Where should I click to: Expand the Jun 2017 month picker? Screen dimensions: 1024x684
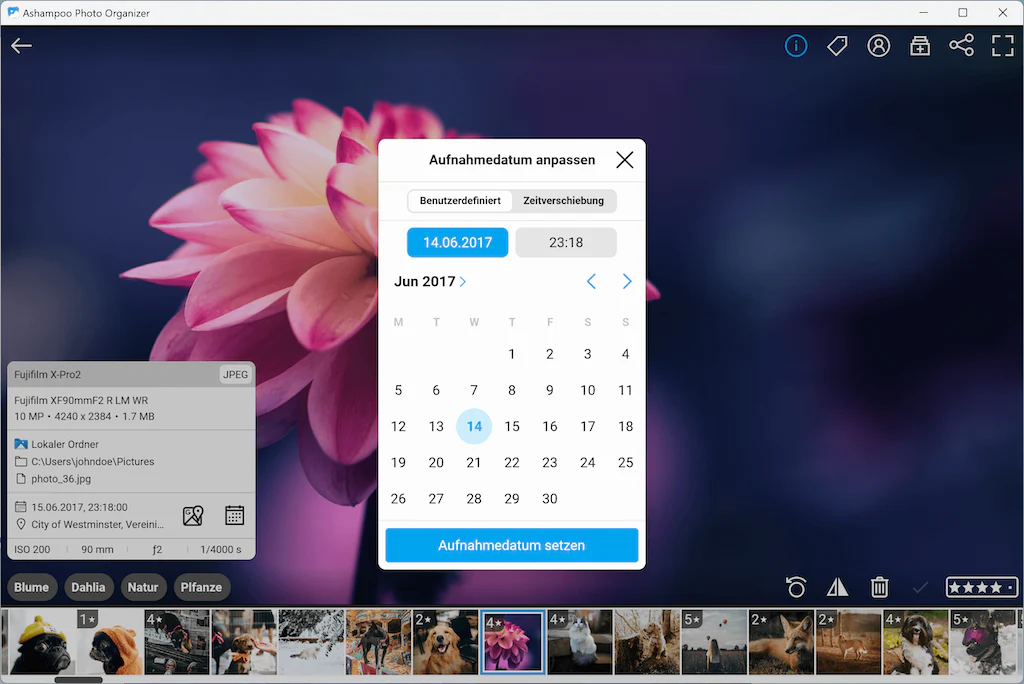click(430, 282)
